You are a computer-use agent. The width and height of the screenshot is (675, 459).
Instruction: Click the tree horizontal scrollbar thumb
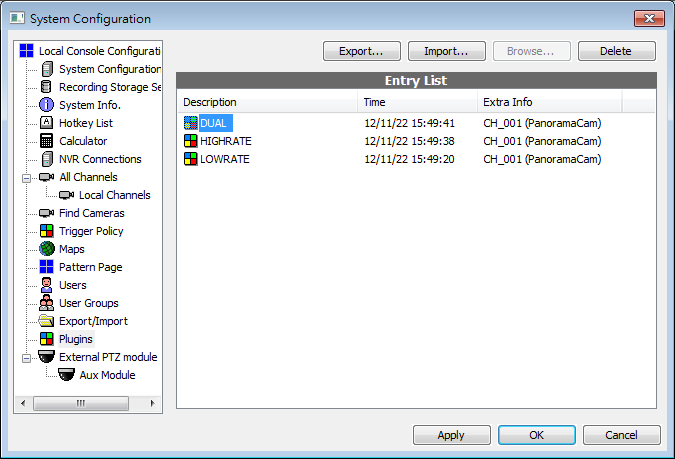click(x=81, y=403)
